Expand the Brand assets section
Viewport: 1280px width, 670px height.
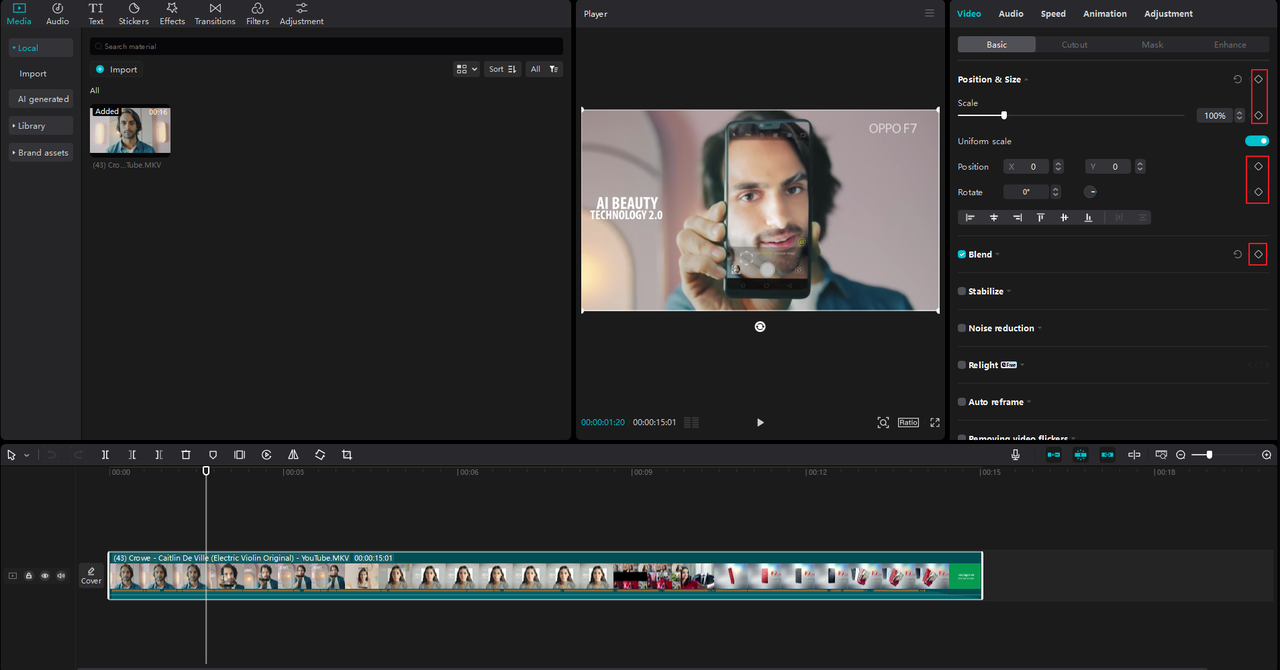[x=41, y=153]
